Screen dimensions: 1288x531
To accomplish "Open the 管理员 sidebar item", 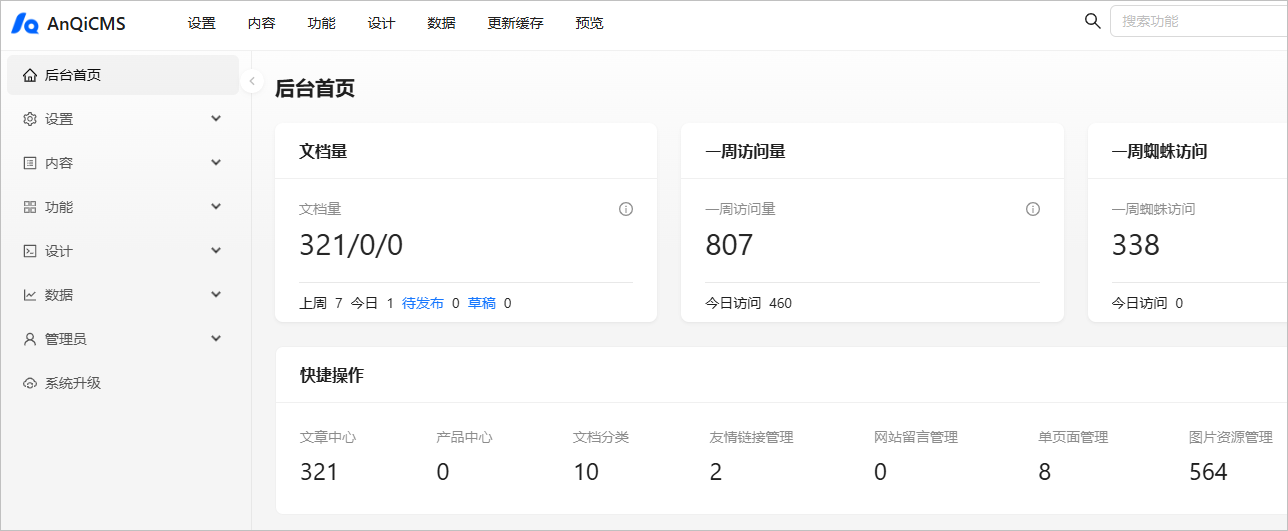I will click(123, 339).
